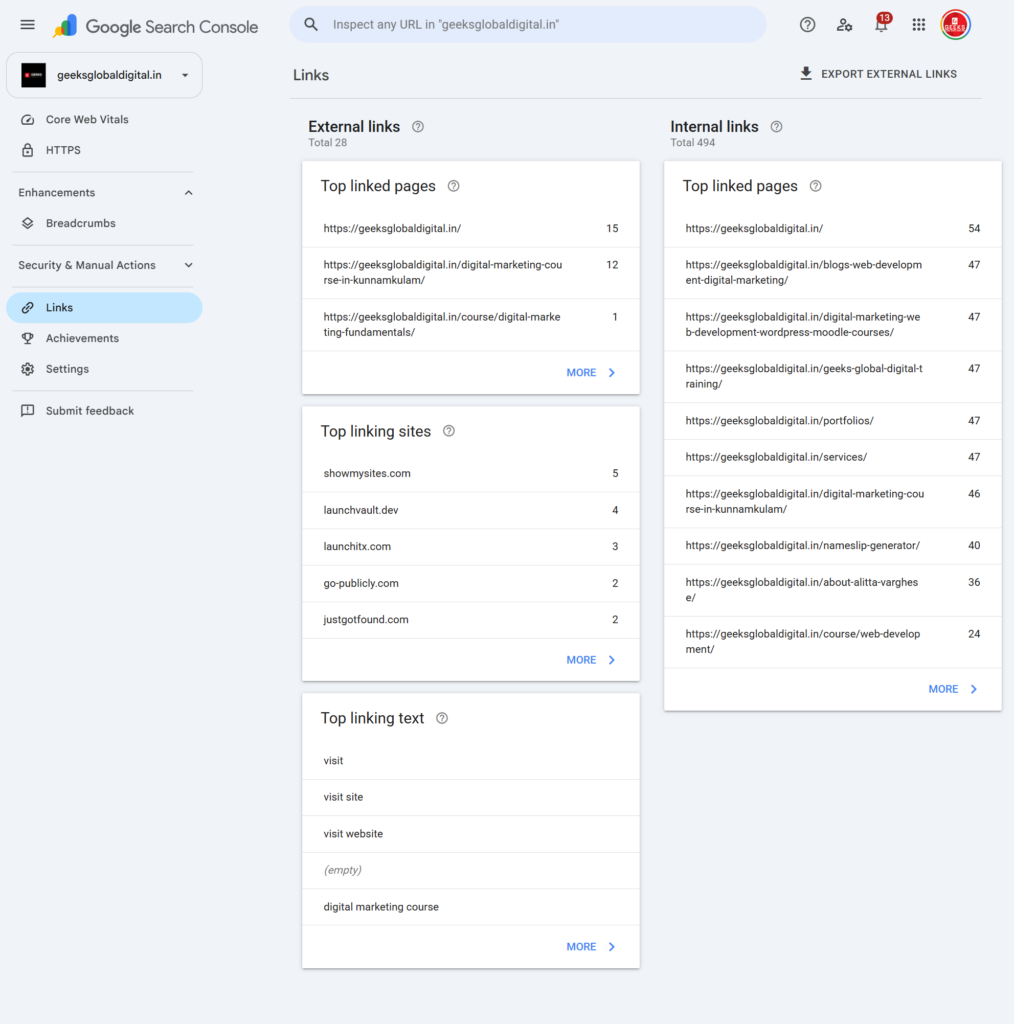The image size is (1014, 1024).
Task: Click the Links chain icon in sidebar
Action: coord(27,308)
